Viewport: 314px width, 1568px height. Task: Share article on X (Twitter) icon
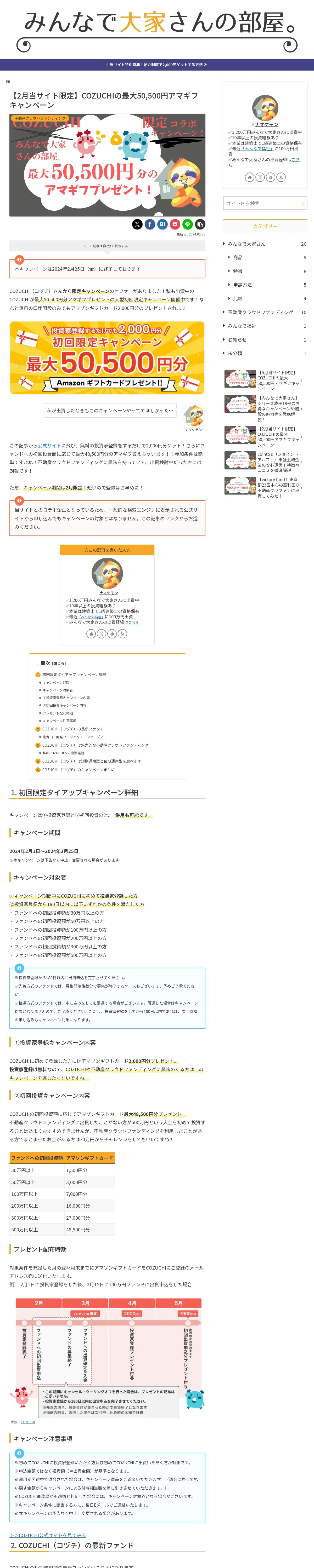point(137,224)
